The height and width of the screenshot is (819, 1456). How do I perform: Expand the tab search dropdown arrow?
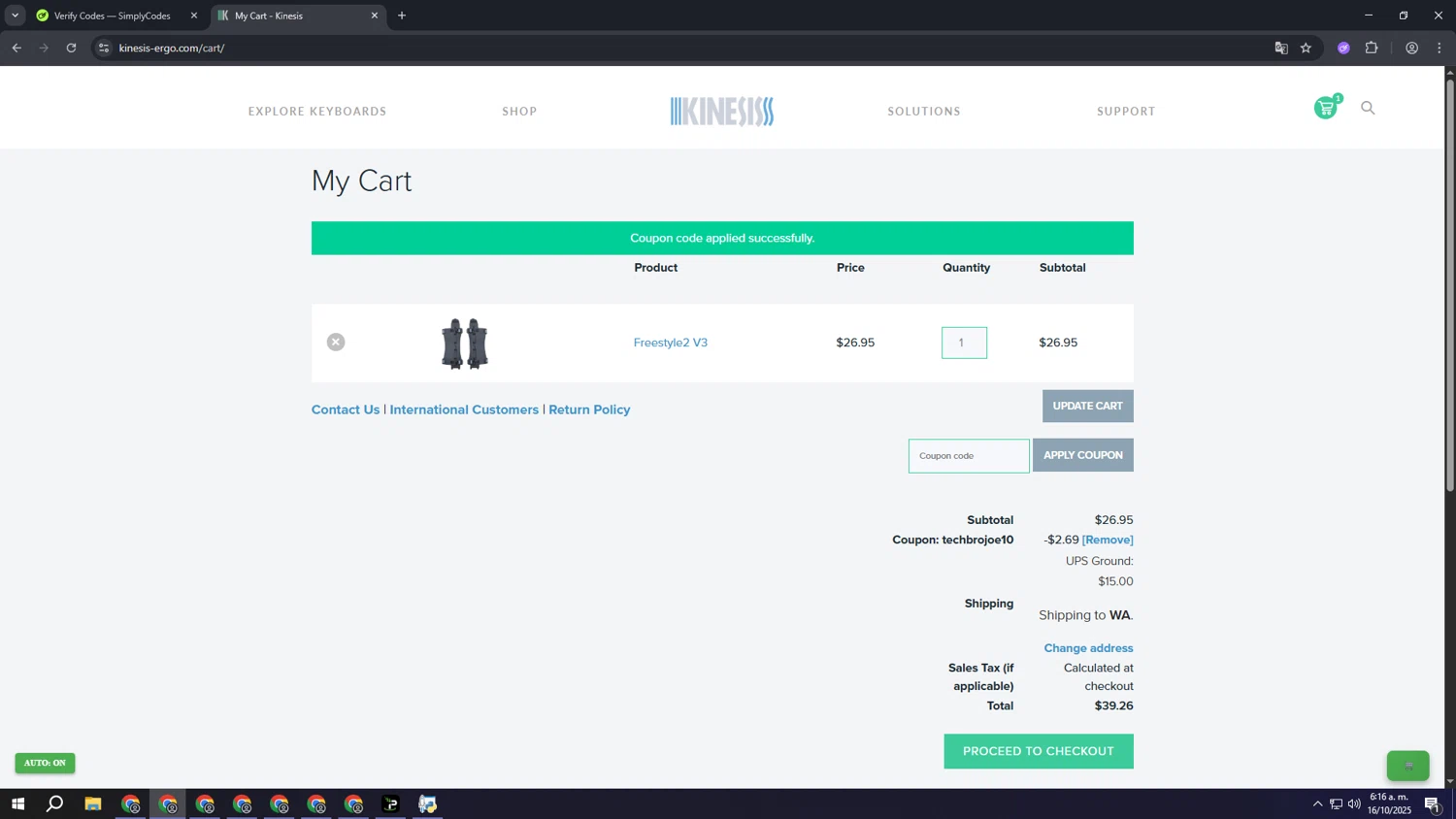15,16
